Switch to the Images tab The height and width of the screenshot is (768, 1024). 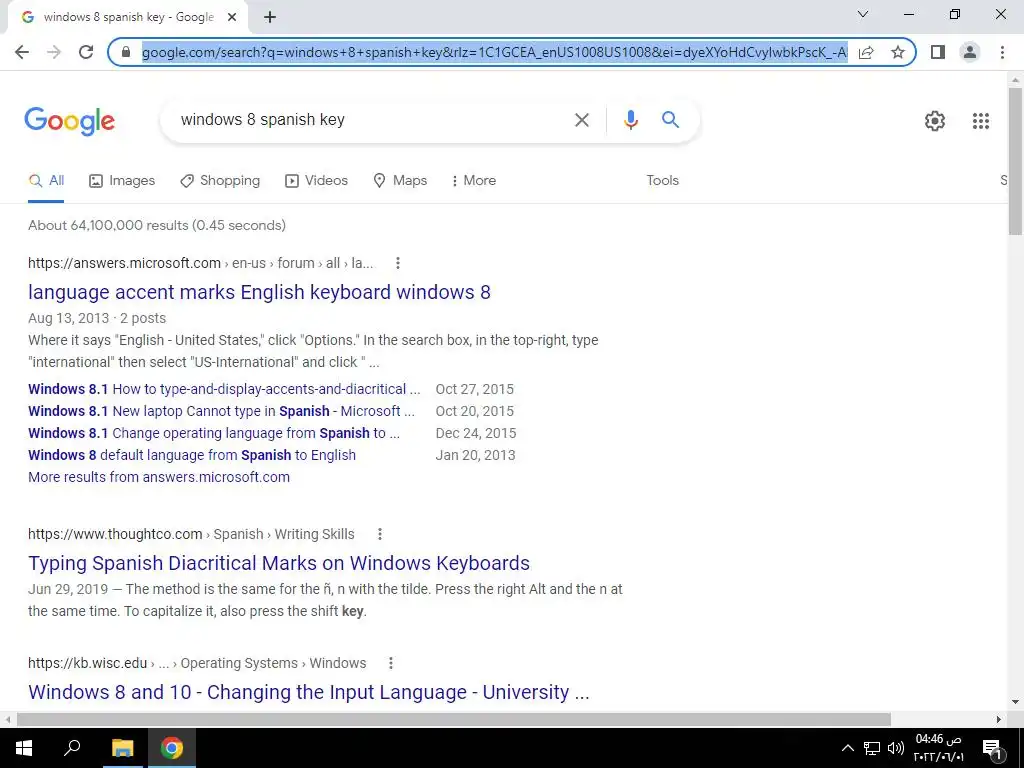click(122, 181)
